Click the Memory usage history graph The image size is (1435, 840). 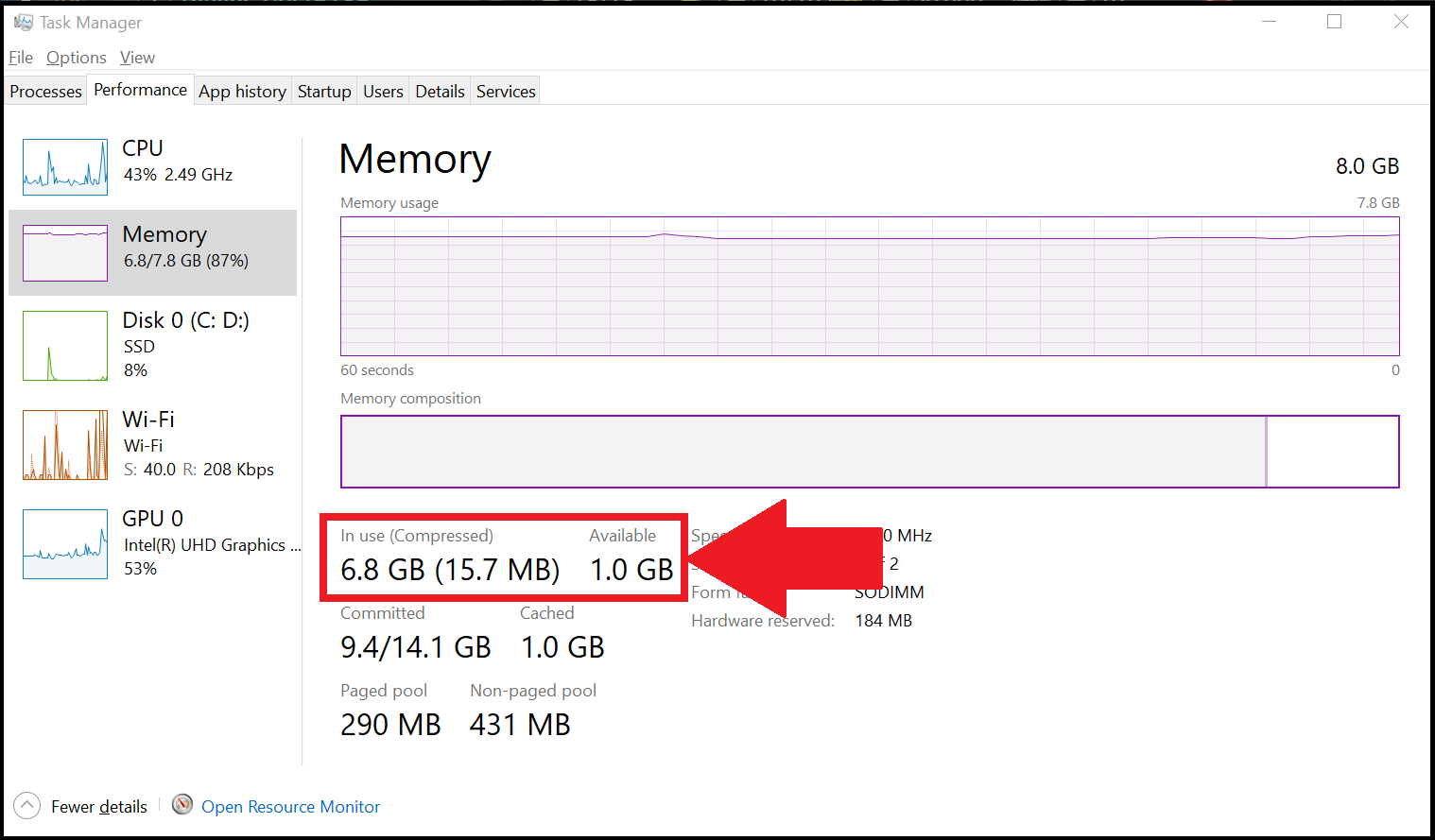pos(870,286)
